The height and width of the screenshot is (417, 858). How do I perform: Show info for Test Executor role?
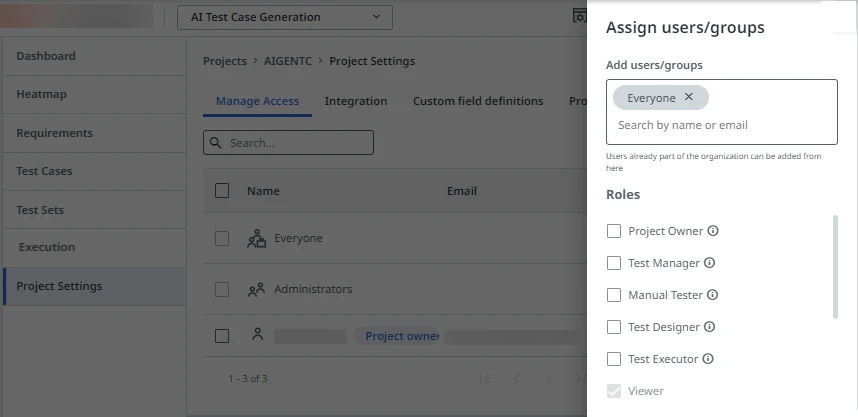click(x=708, y=359)
